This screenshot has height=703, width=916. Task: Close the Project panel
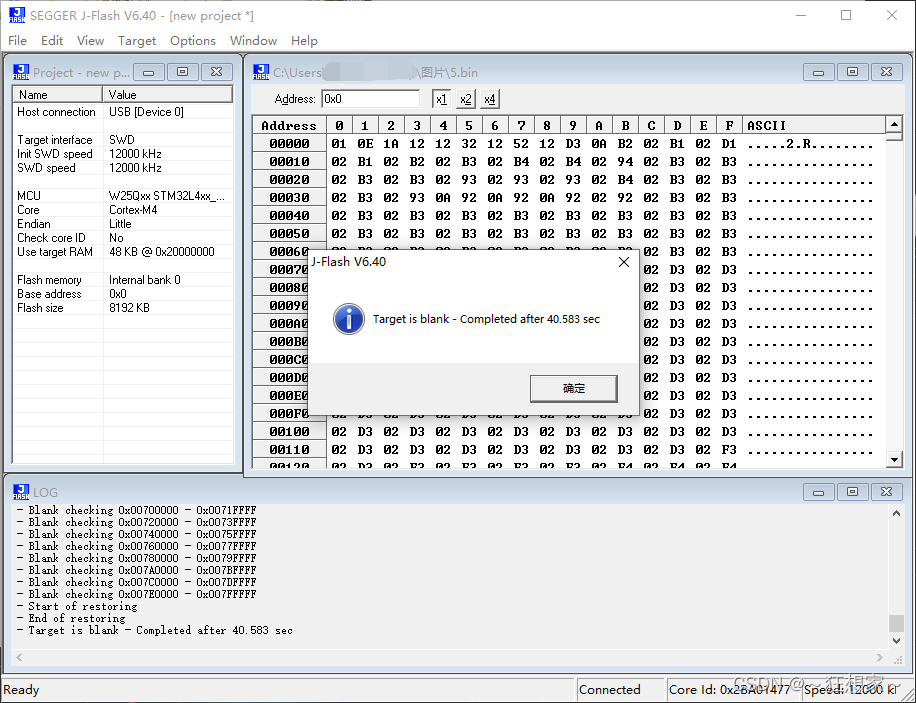tap(216, 72)
